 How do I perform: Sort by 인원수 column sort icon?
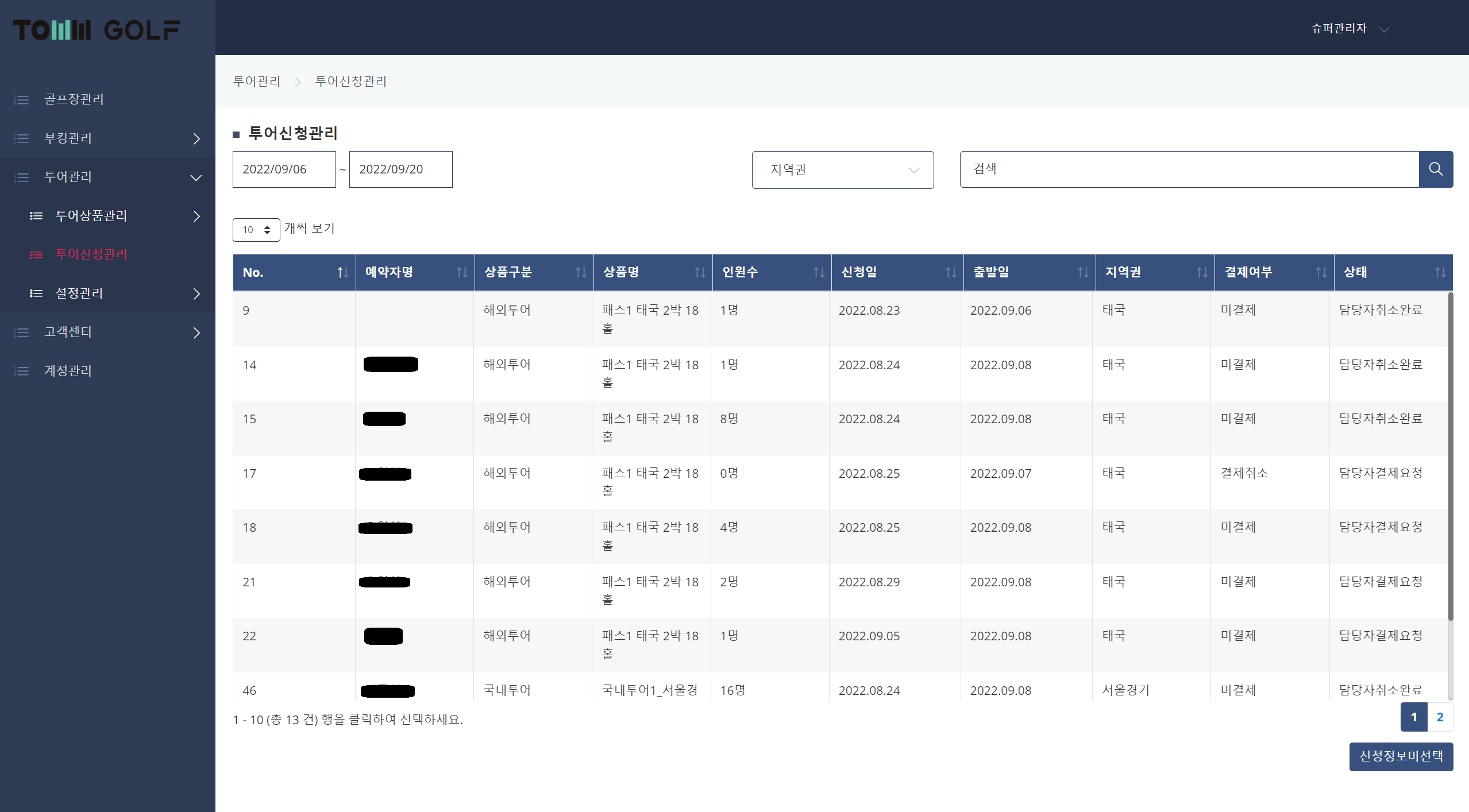click(x=818, y=272)
